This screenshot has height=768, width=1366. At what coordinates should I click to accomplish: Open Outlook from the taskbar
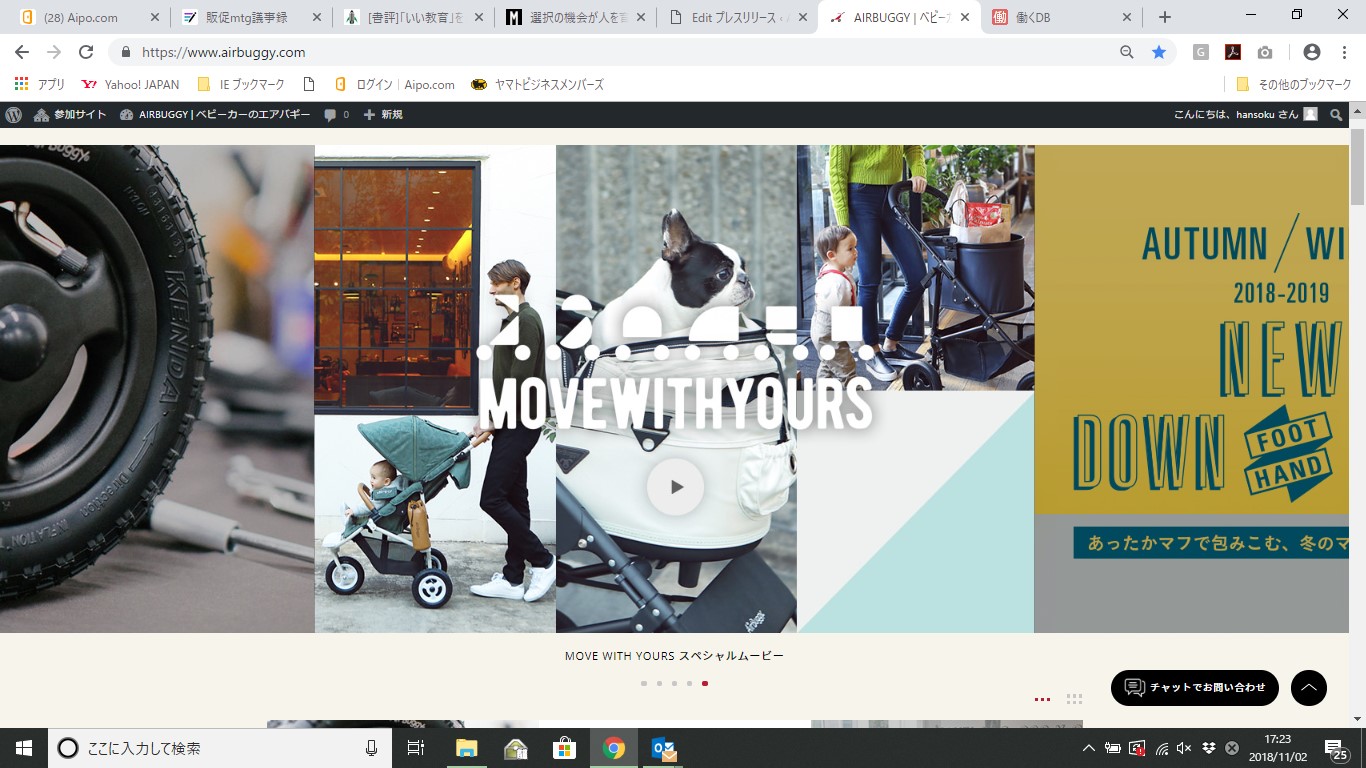(x=663, y=748)
